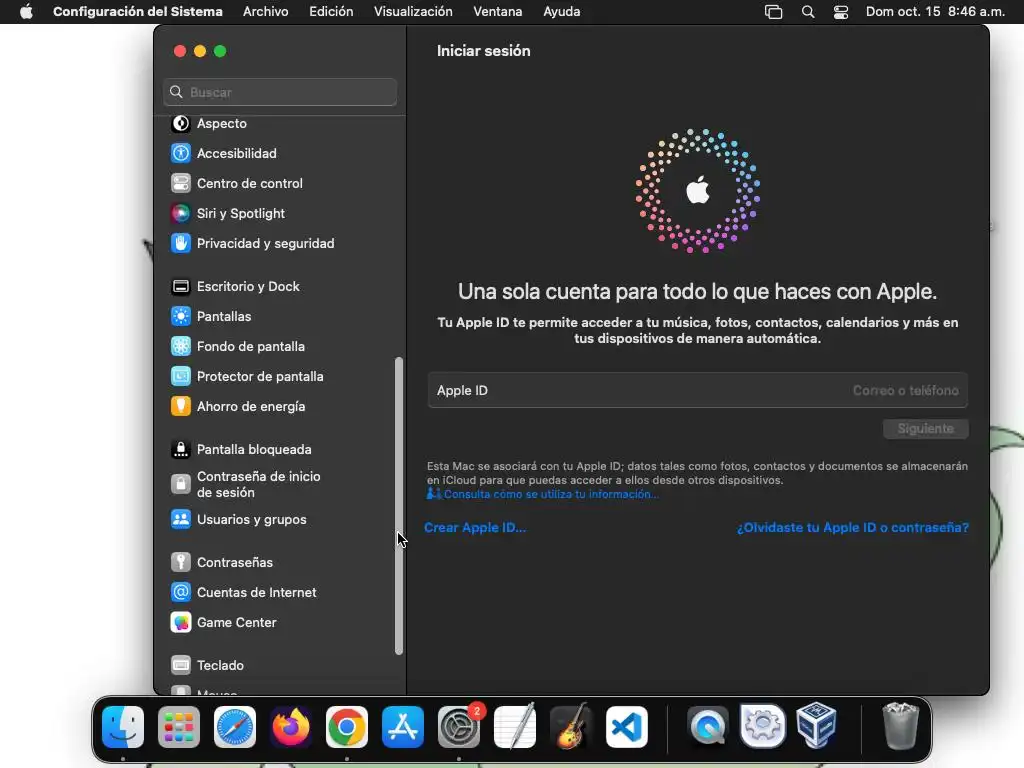The height and width of the screenshot is (768, 1024).
Task: Open Firefox from the Dock
Action: (x=291, y=727)
